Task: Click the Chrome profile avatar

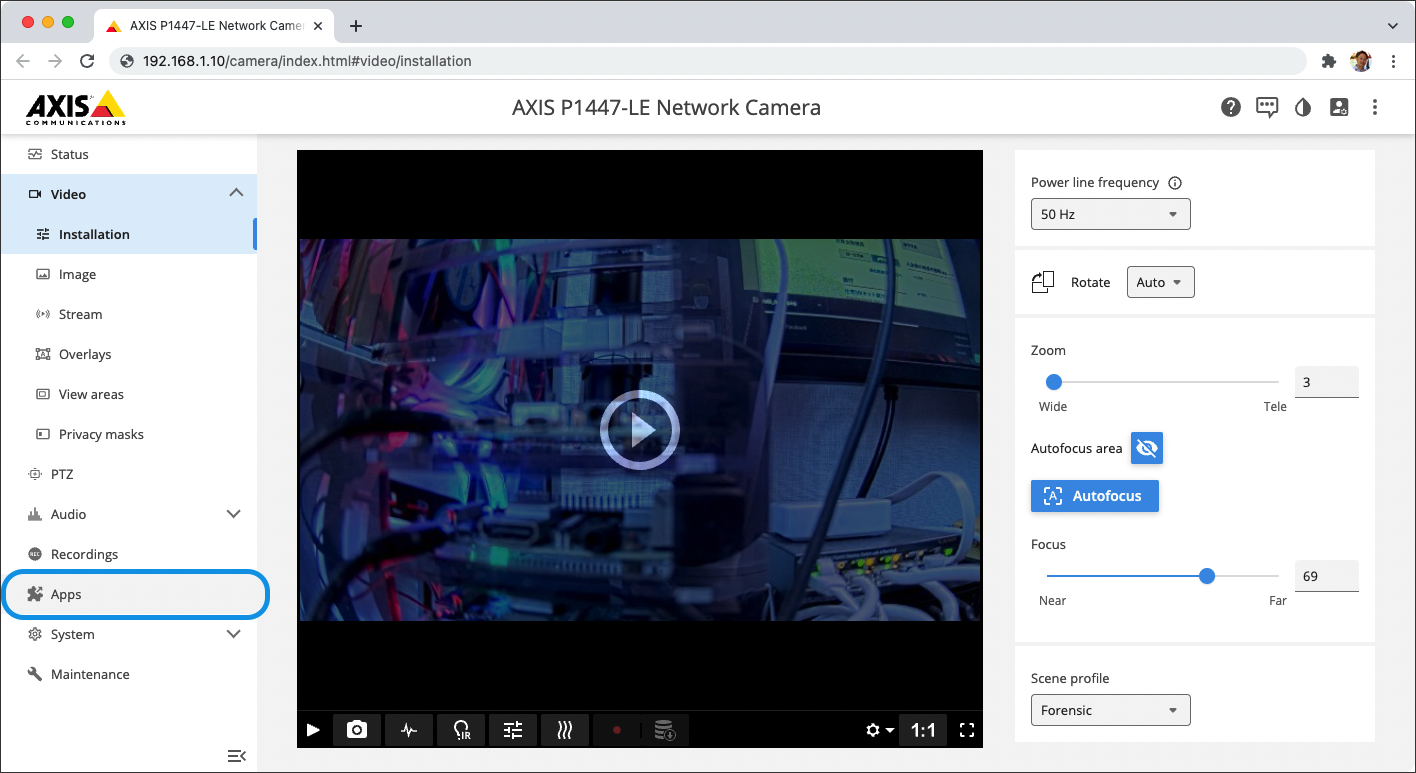Action: pos(1360,61)
